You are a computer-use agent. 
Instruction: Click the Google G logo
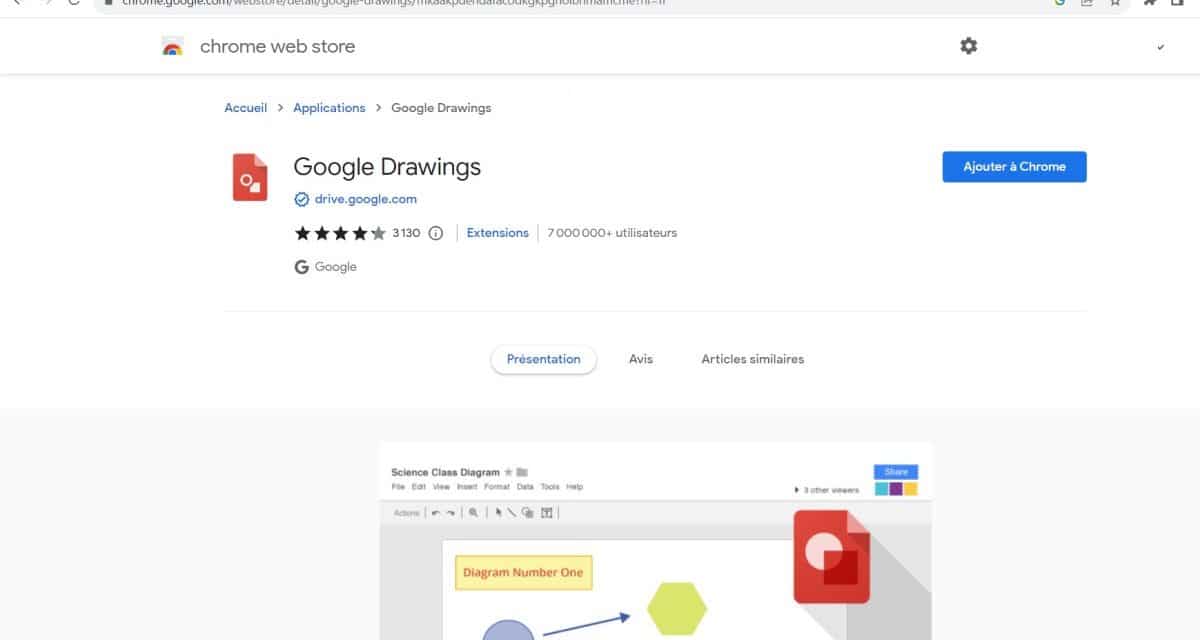click(301, 267)
